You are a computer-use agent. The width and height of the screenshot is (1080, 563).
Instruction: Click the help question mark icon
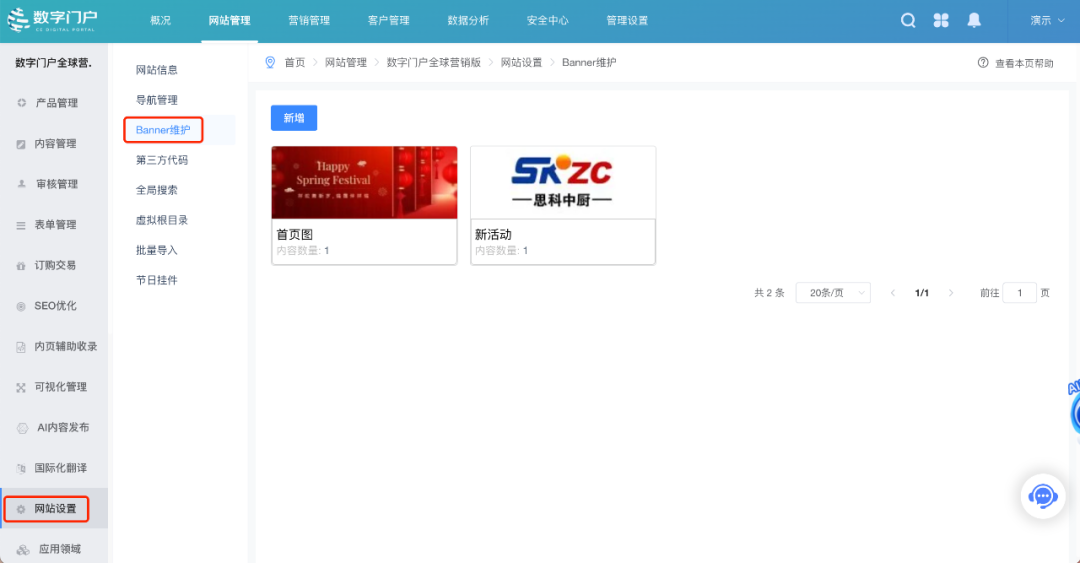click(983, 63)
